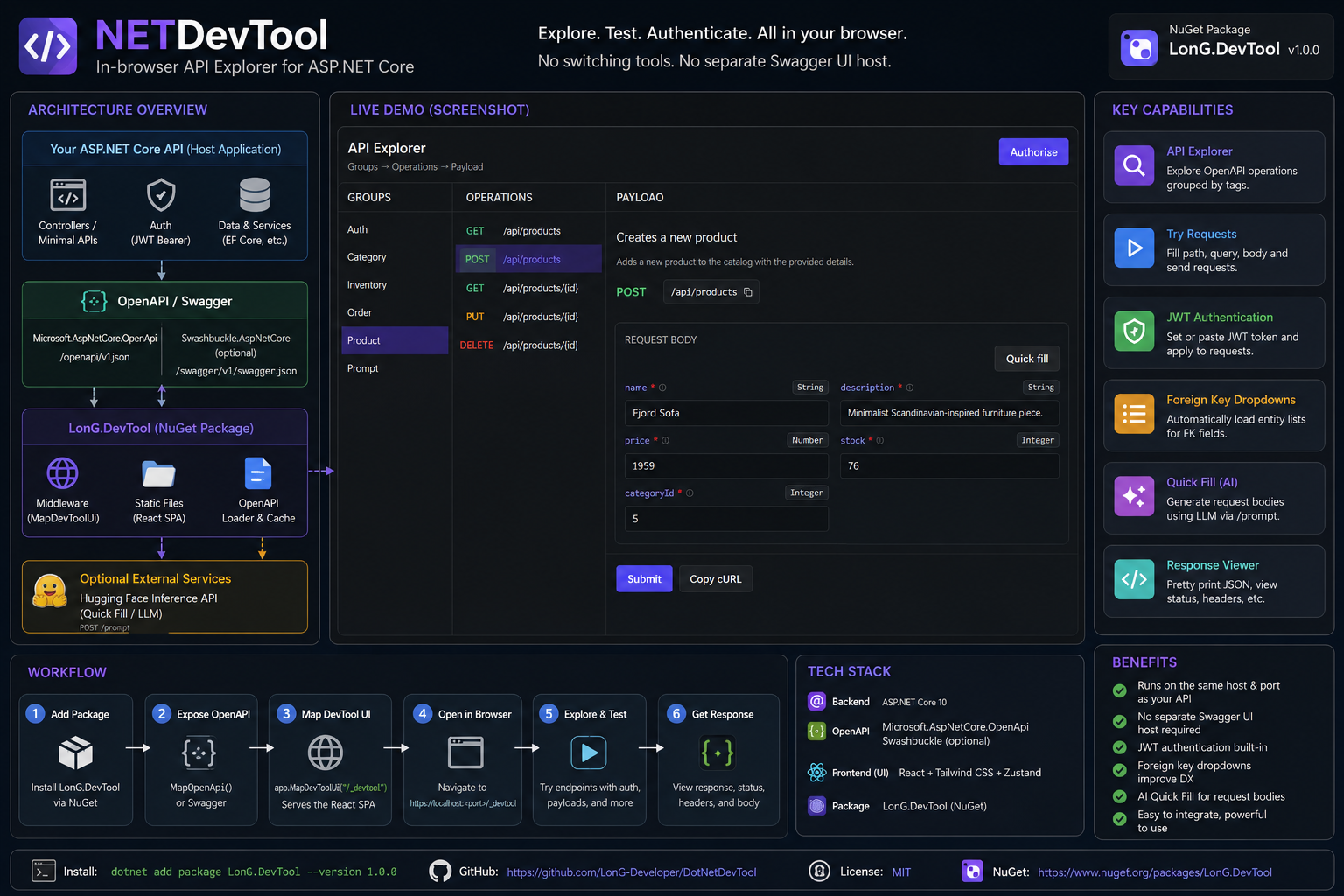Select the GET /api/products/{id} operation
Viewport: 1344px width, 896px height.
pos(528,288)
